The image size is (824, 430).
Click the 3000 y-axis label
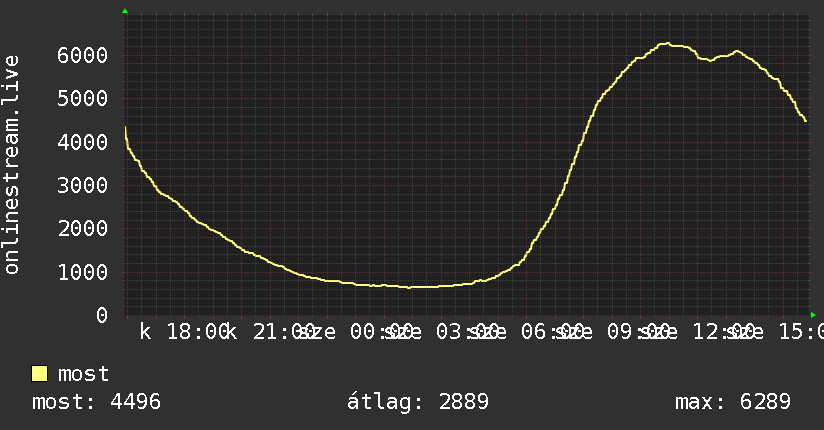(x=83, y=185)
